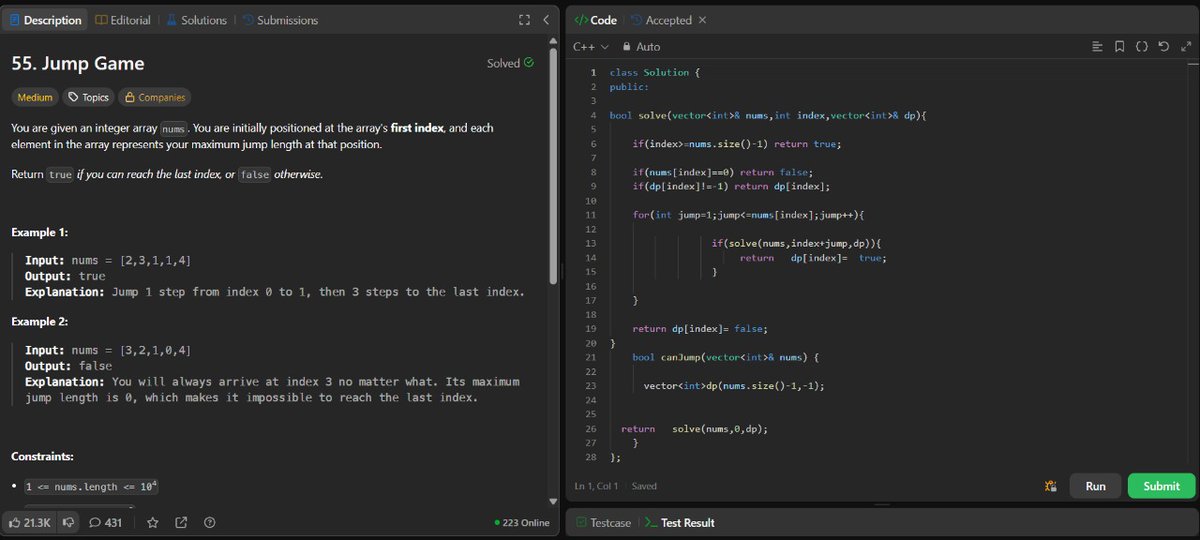Open the Solutions tab
This screenshot has height=540, width=1200.
[196, 20]
